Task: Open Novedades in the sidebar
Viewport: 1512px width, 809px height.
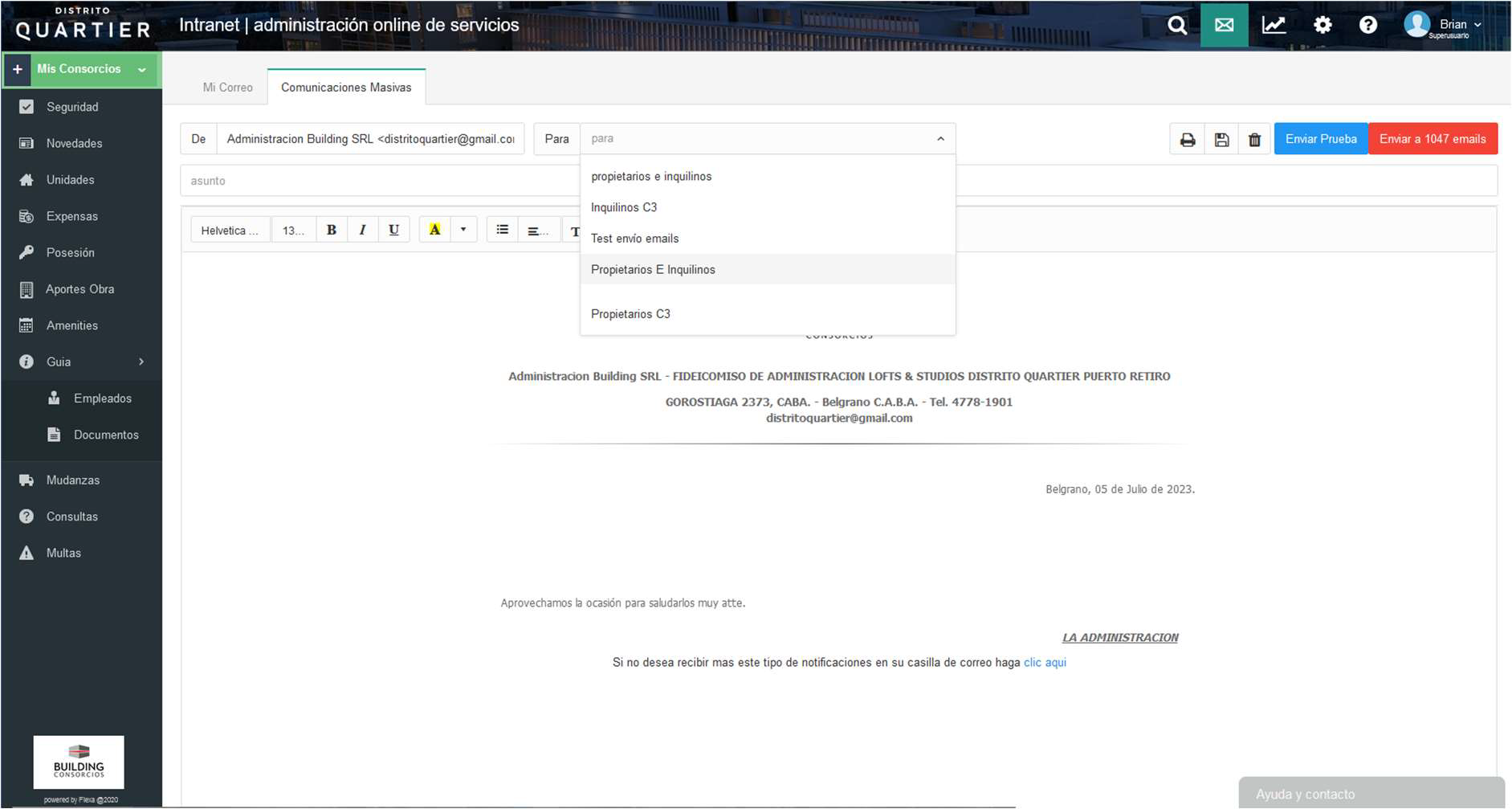Action: 81,143
